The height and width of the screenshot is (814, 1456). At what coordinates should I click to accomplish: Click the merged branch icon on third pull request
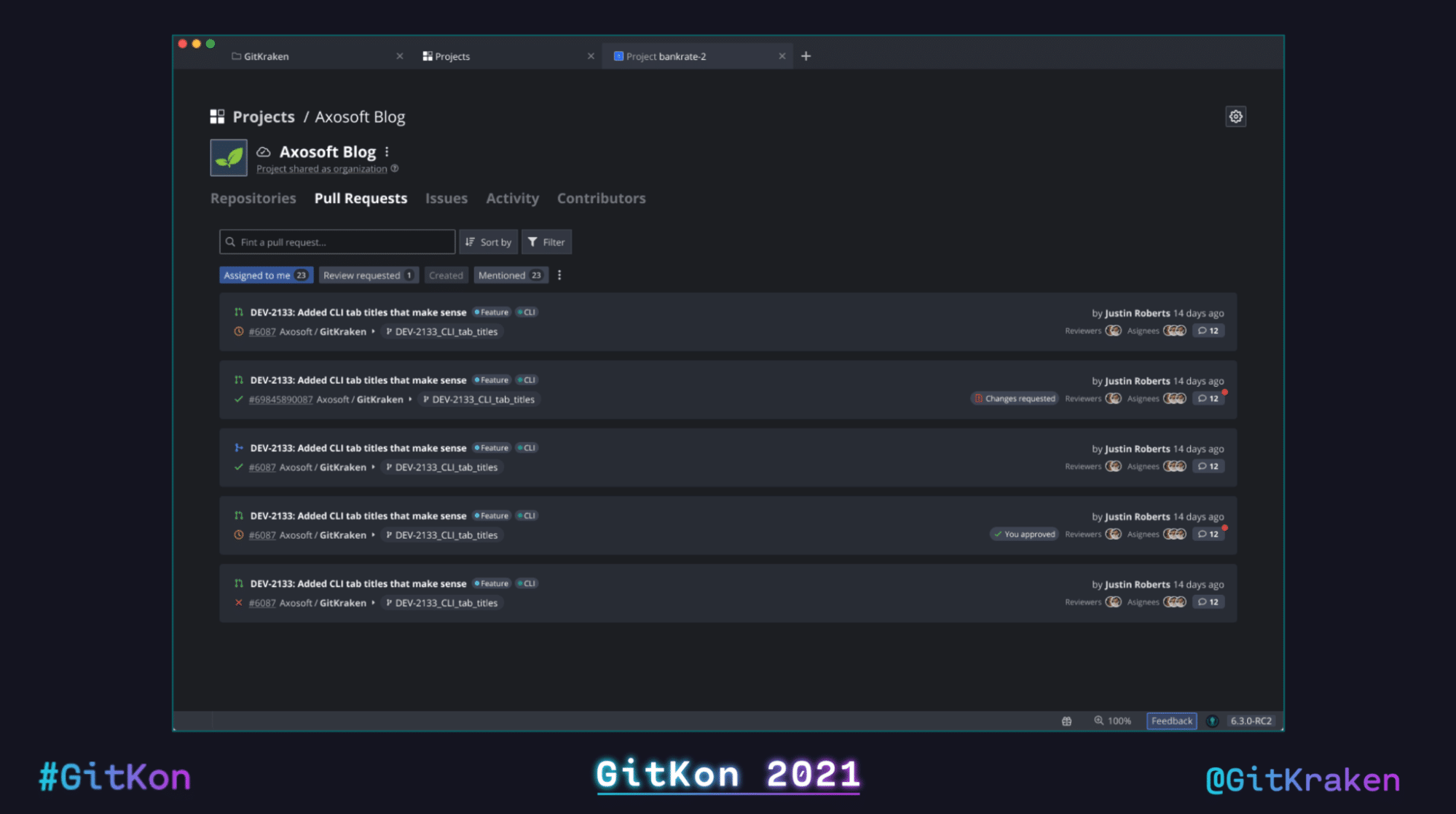238,448
